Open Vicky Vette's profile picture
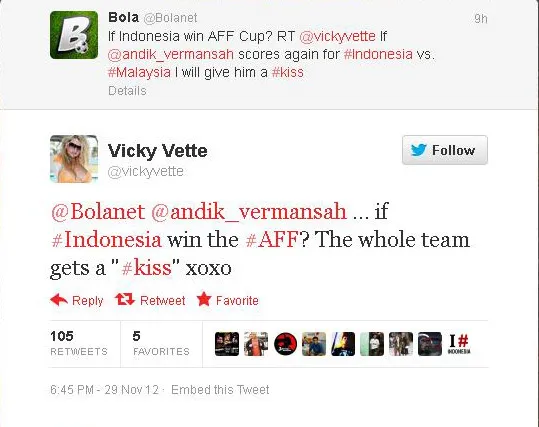Viewport: 539px width, 427px height. pos(74,158)
